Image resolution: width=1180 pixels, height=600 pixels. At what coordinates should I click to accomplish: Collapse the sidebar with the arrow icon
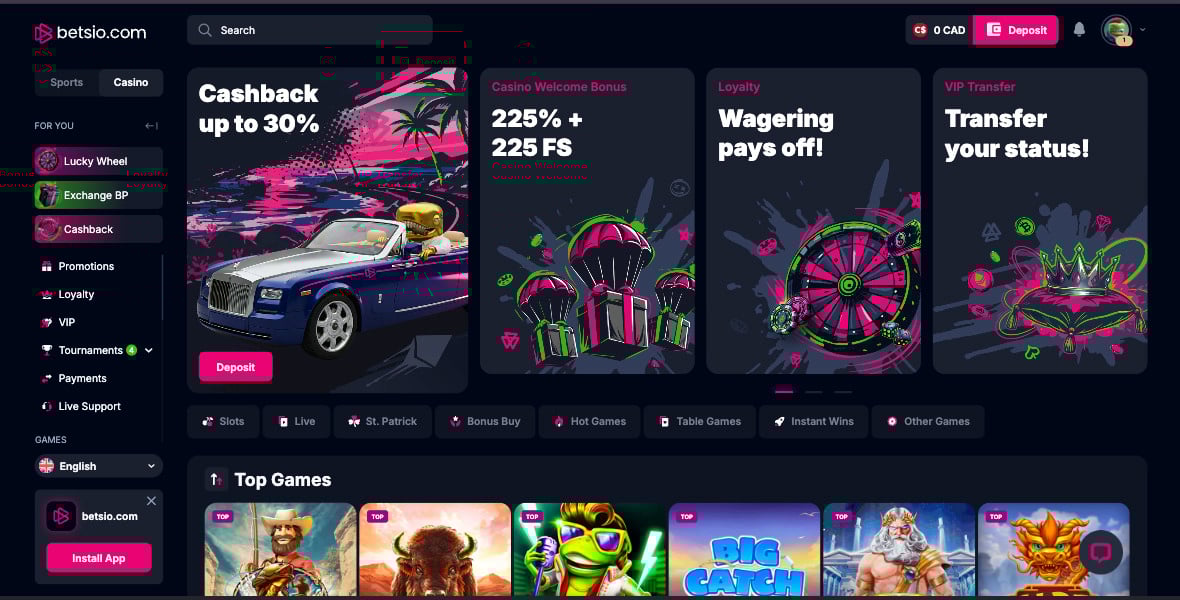151,126
